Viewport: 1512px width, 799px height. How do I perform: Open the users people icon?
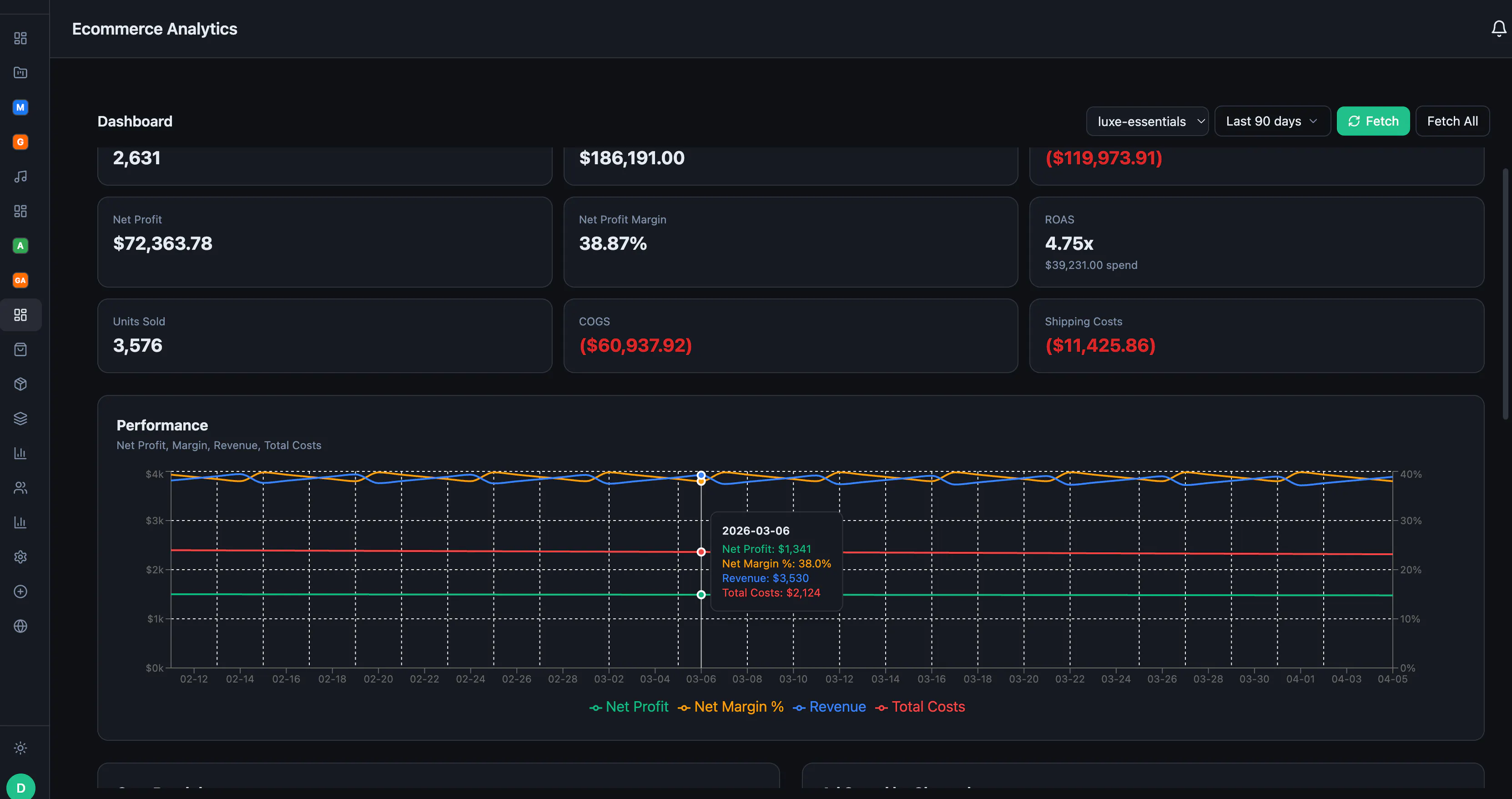20,488
